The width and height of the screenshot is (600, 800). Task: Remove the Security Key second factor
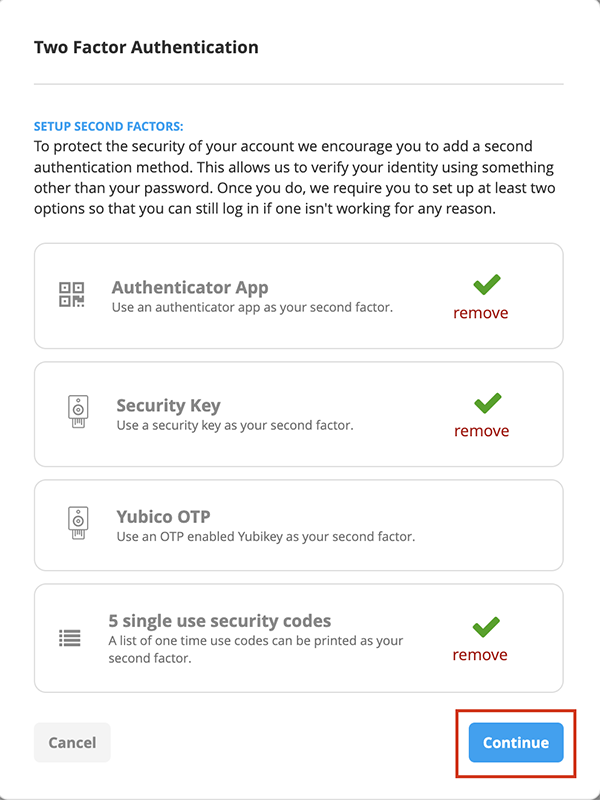pyautogui.click(x=481, y=431)
